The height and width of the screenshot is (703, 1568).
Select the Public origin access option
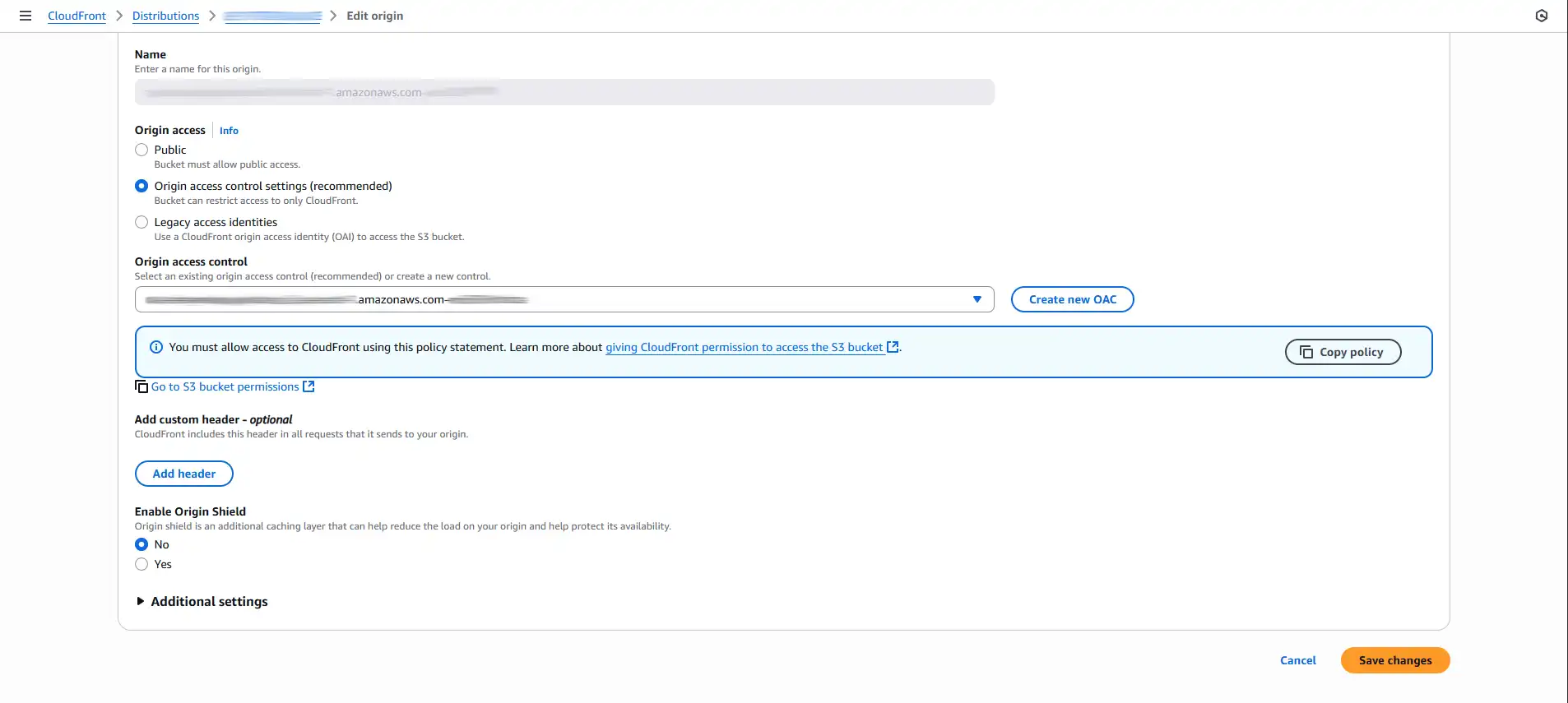[141, 150]
